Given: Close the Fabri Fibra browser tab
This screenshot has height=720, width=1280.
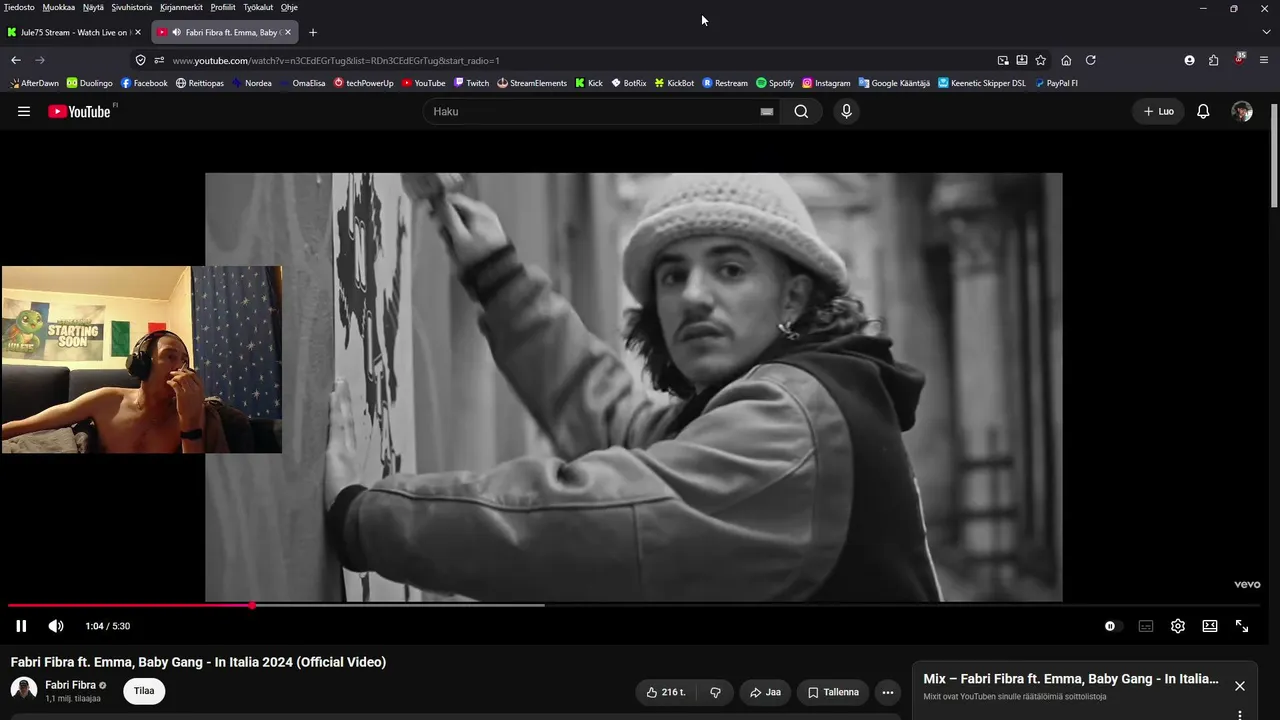Looking at the screenshot, I should 288,32.
